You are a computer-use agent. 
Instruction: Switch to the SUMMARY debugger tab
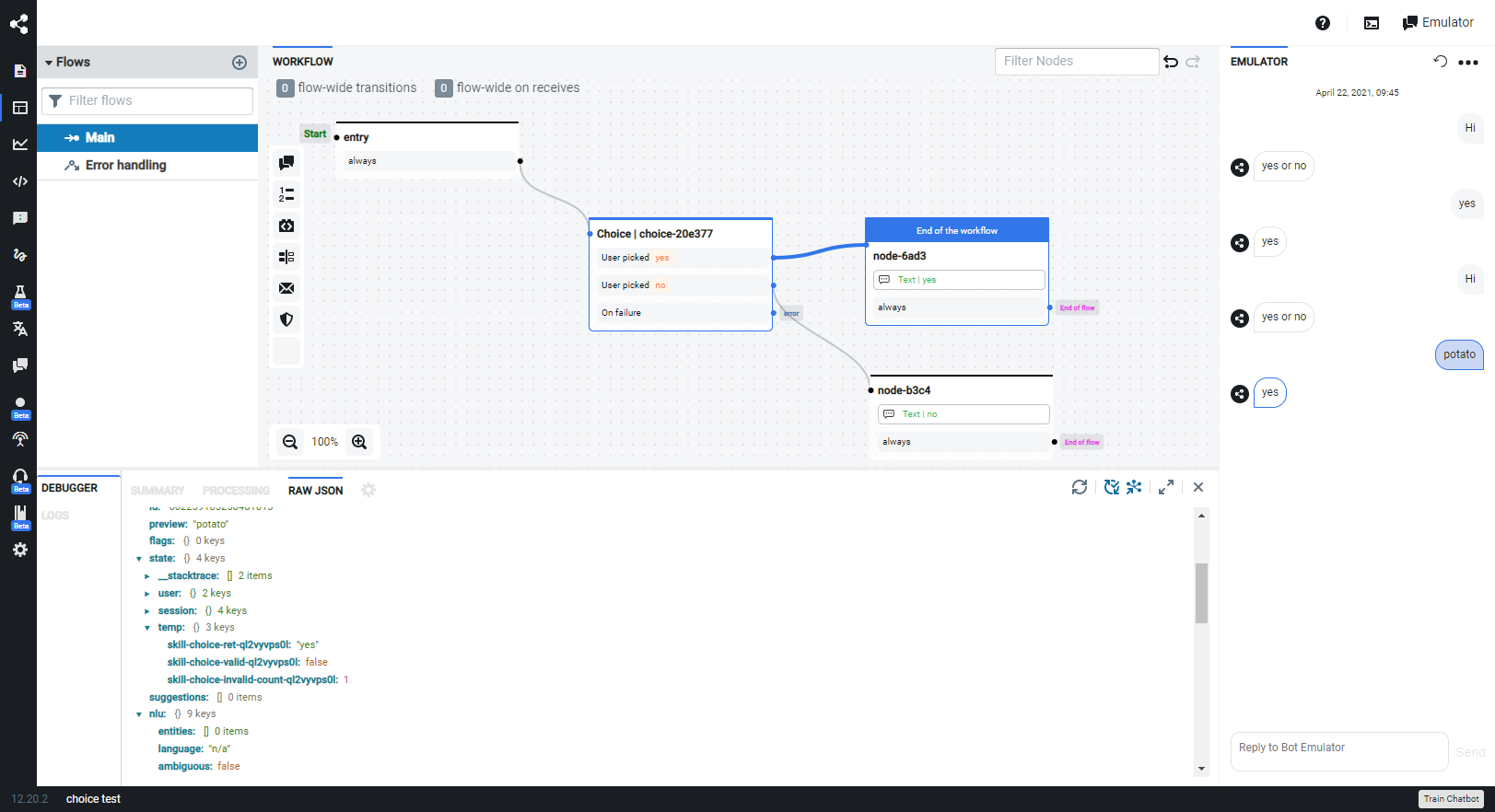(x=158, y=491)
